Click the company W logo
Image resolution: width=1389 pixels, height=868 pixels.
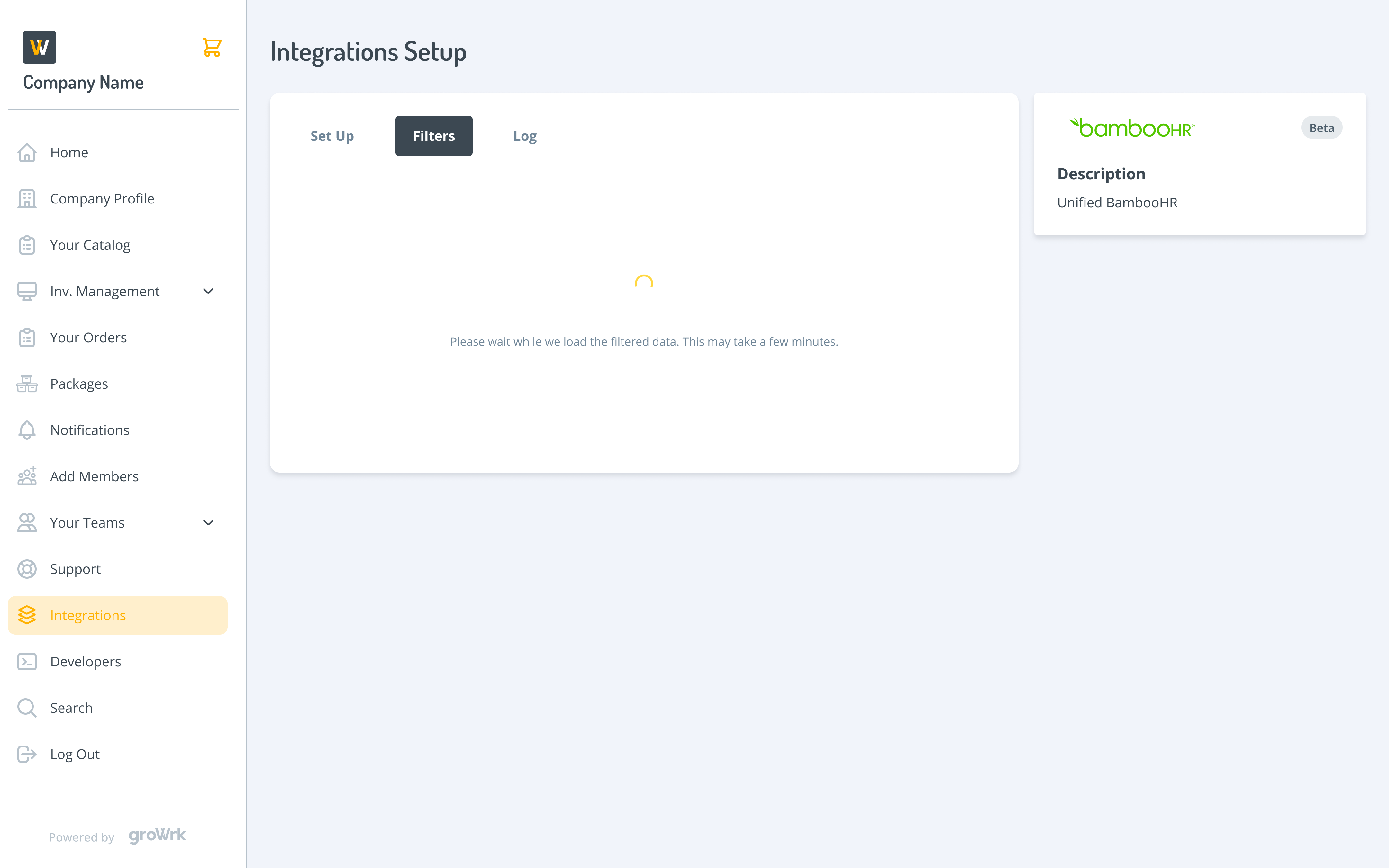pos(39,47)
